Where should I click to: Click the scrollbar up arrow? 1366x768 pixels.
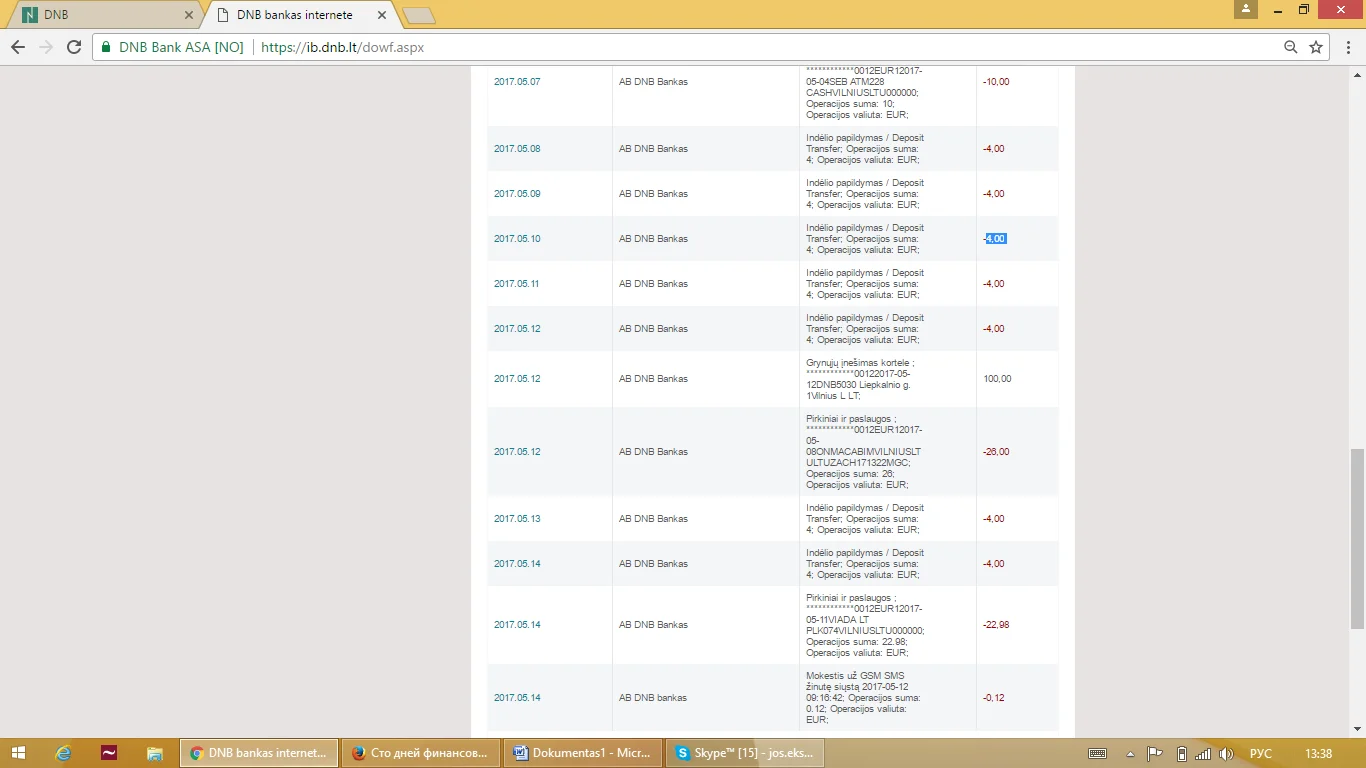pos(1357,75)
